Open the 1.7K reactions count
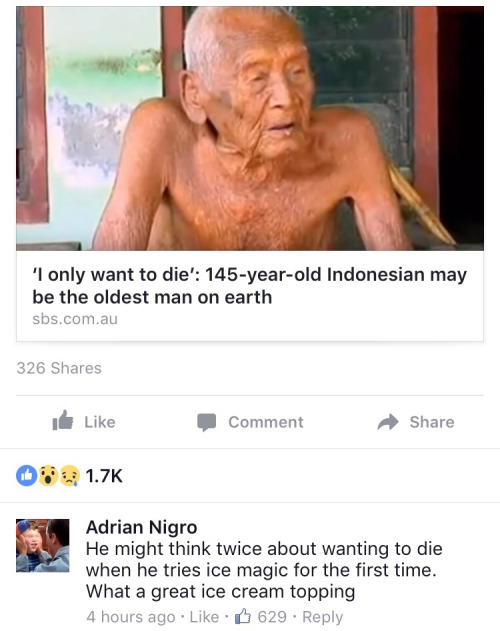Viewport: 500px width, 631px height. pos(104,476)
